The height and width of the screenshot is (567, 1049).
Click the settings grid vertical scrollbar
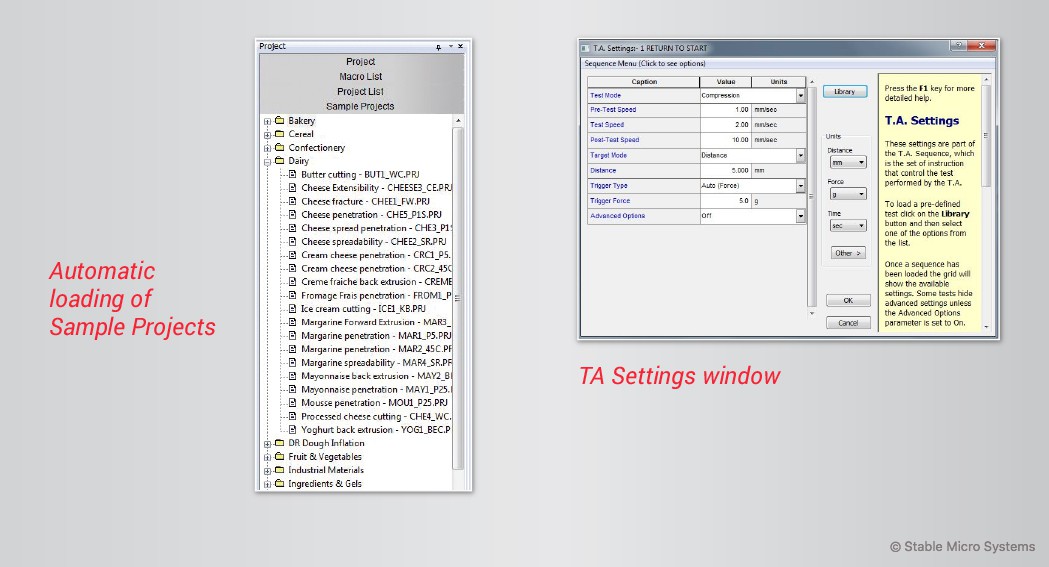point(812,197)
